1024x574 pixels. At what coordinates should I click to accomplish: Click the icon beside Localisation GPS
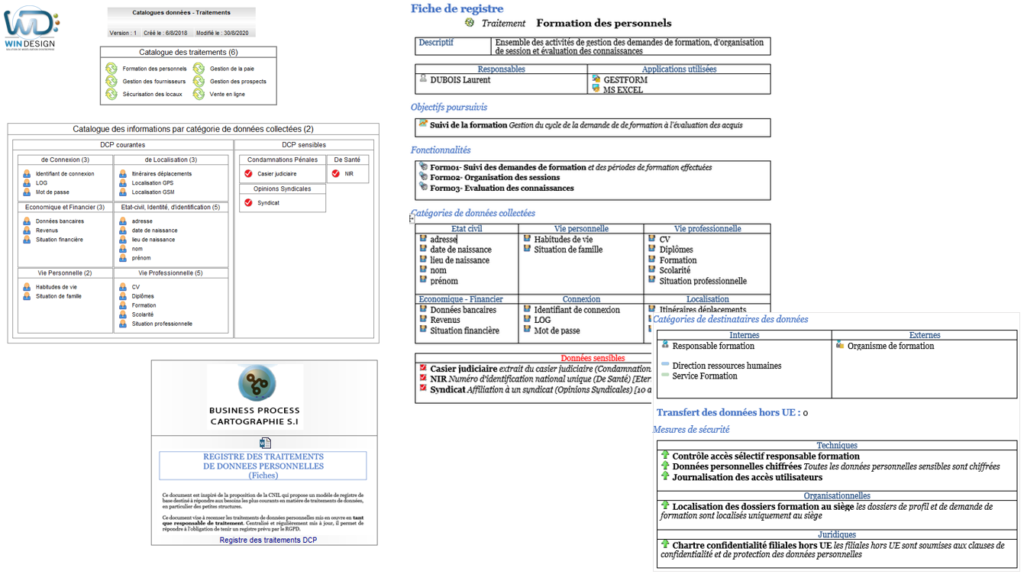point(123,183)
